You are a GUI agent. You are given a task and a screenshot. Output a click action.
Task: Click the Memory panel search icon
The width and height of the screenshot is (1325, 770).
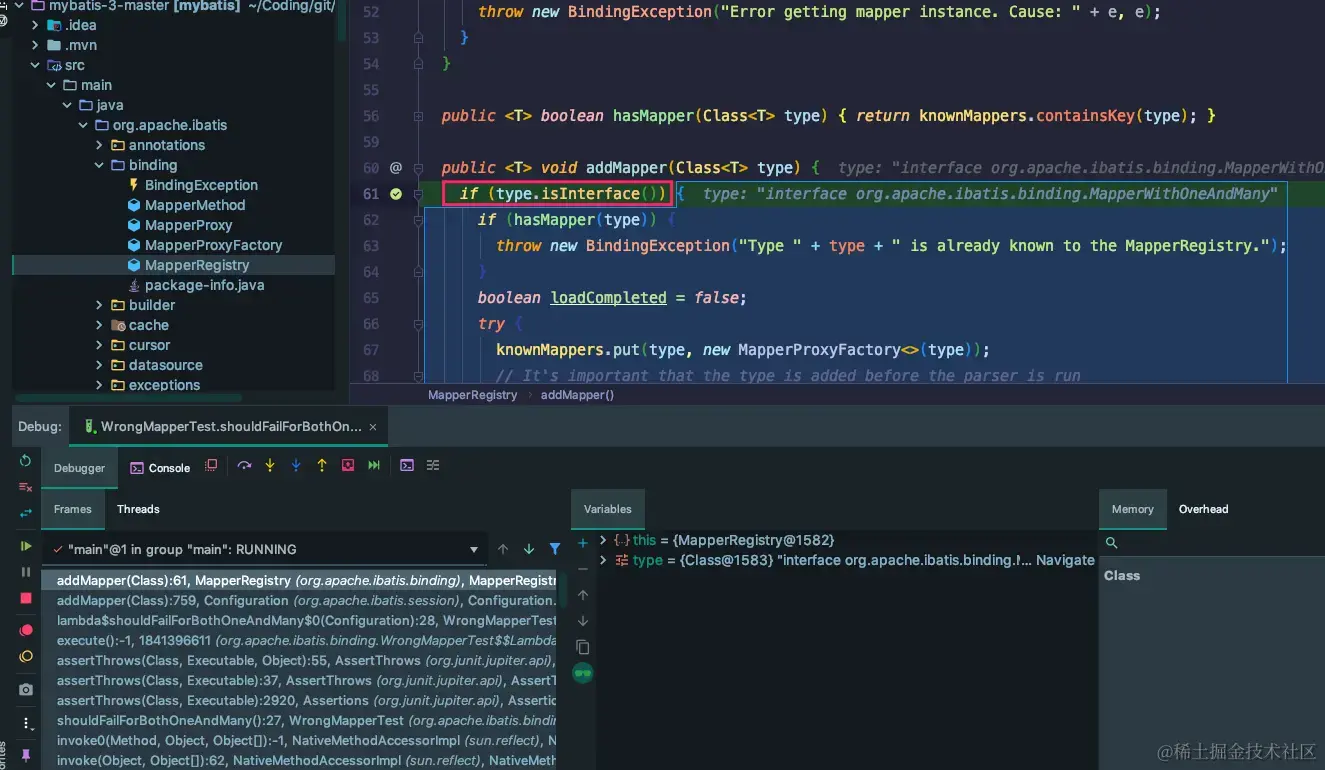click(x=1111, y=543)
